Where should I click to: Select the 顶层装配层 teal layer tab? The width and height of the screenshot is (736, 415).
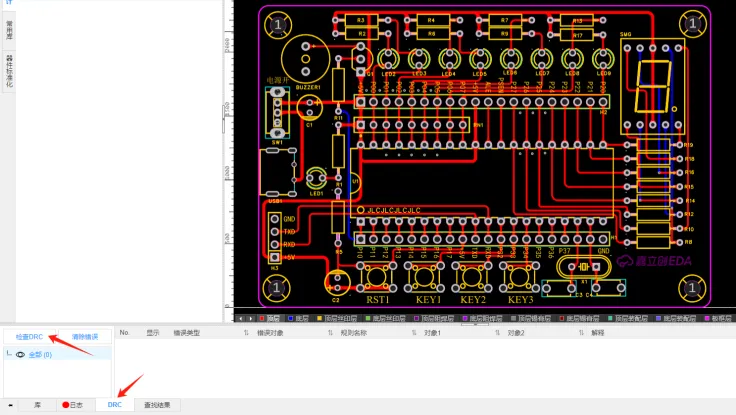point(629,318)
